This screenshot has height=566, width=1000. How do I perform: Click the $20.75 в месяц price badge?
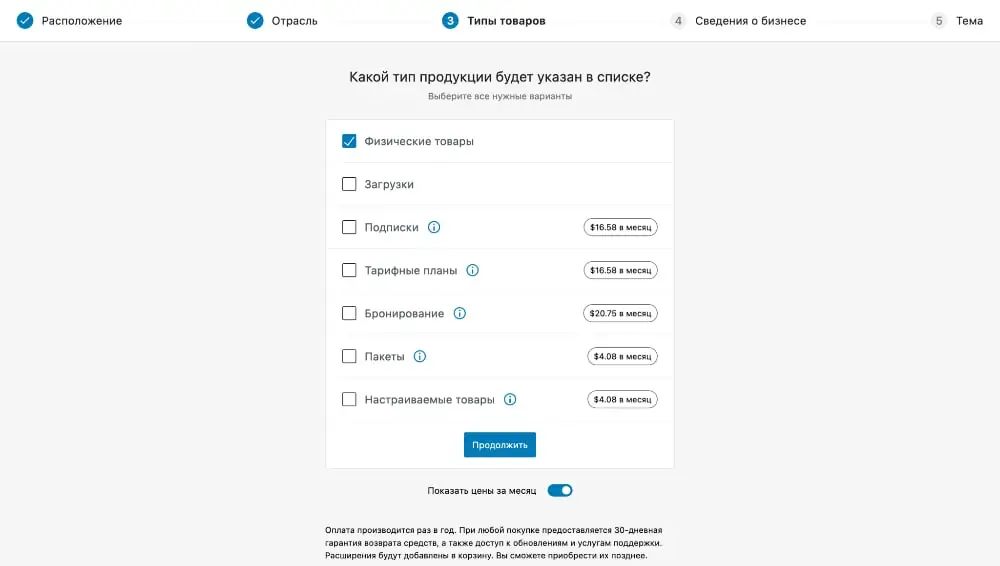[620, 313]
